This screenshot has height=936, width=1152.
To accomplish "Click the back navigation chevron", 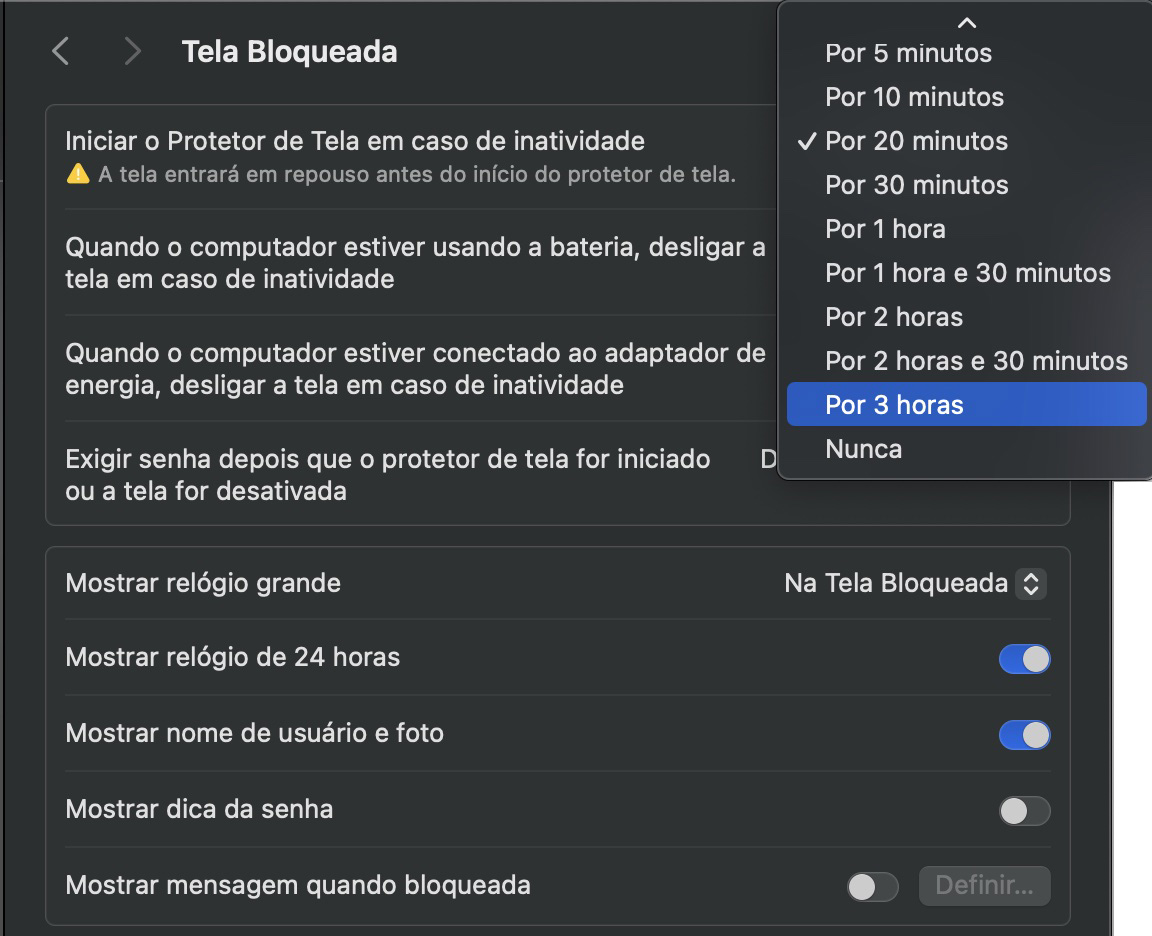I will click(60, 51).
